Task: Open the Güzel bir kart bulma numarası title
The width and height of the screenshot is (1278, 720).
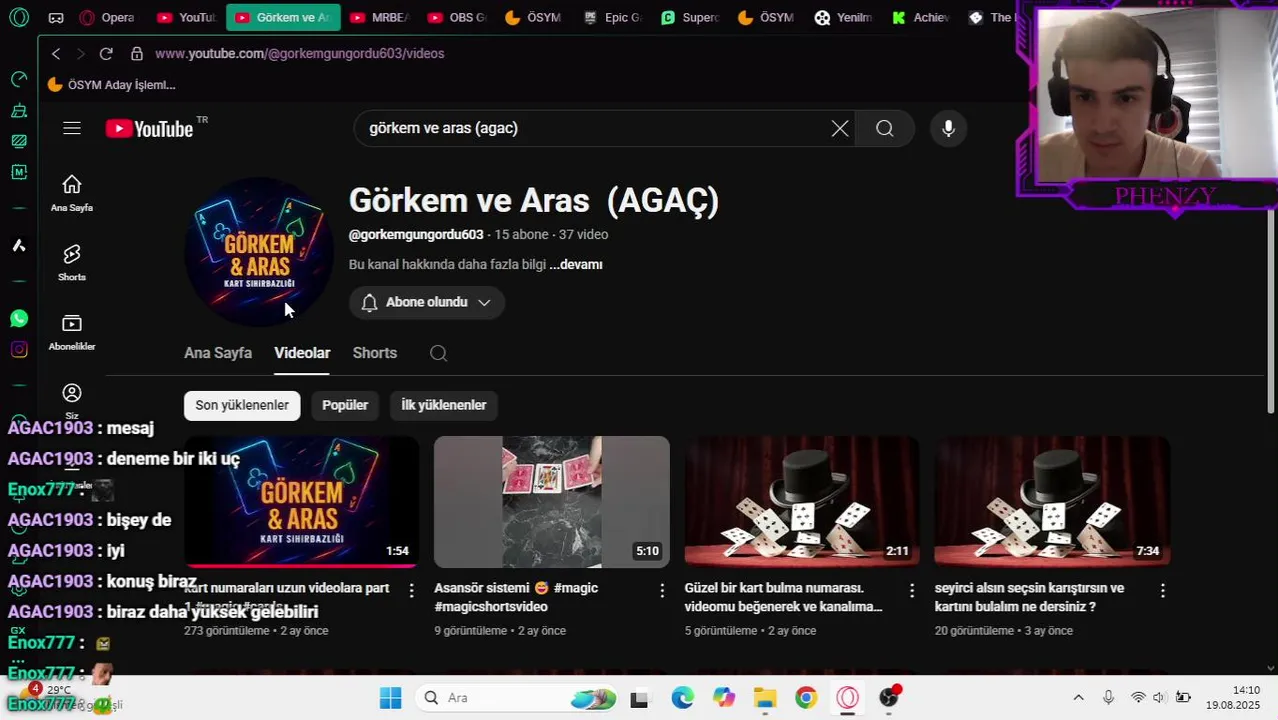Action: coord(784,597)
